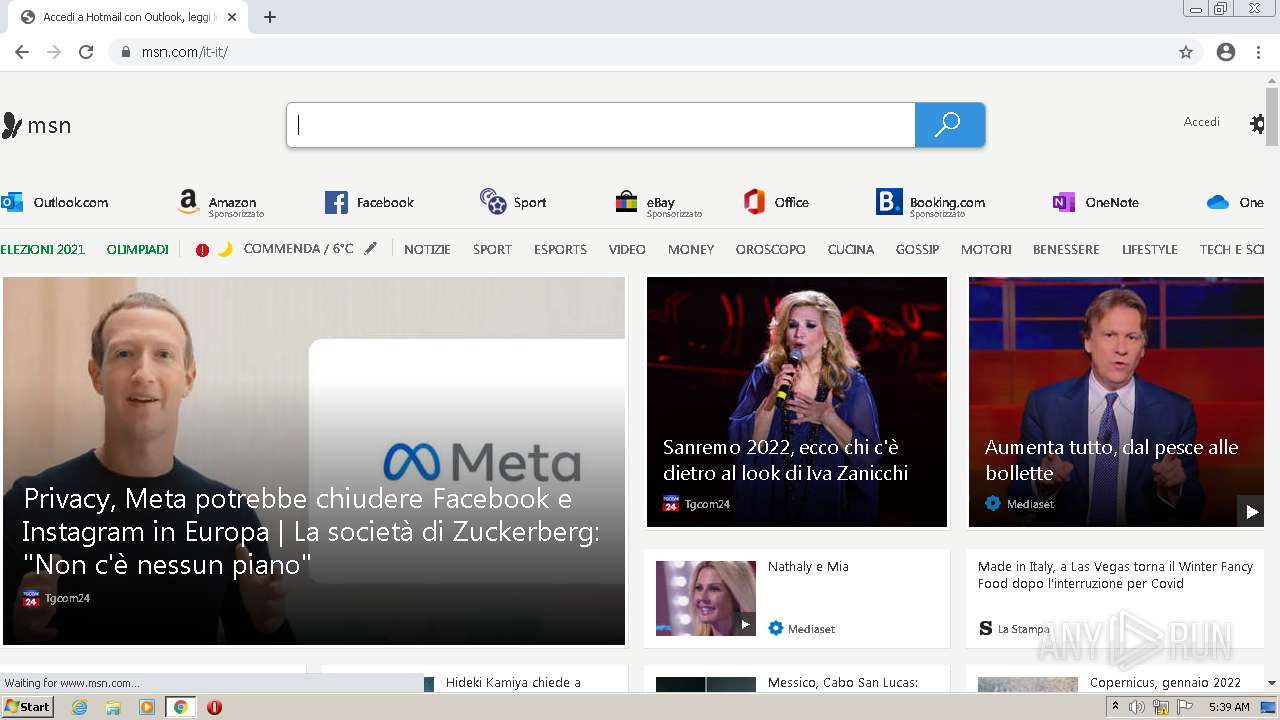Bookmark this page with the star
The height and width of the screenshot is (720, 1280).
(x=1186, y=52)
